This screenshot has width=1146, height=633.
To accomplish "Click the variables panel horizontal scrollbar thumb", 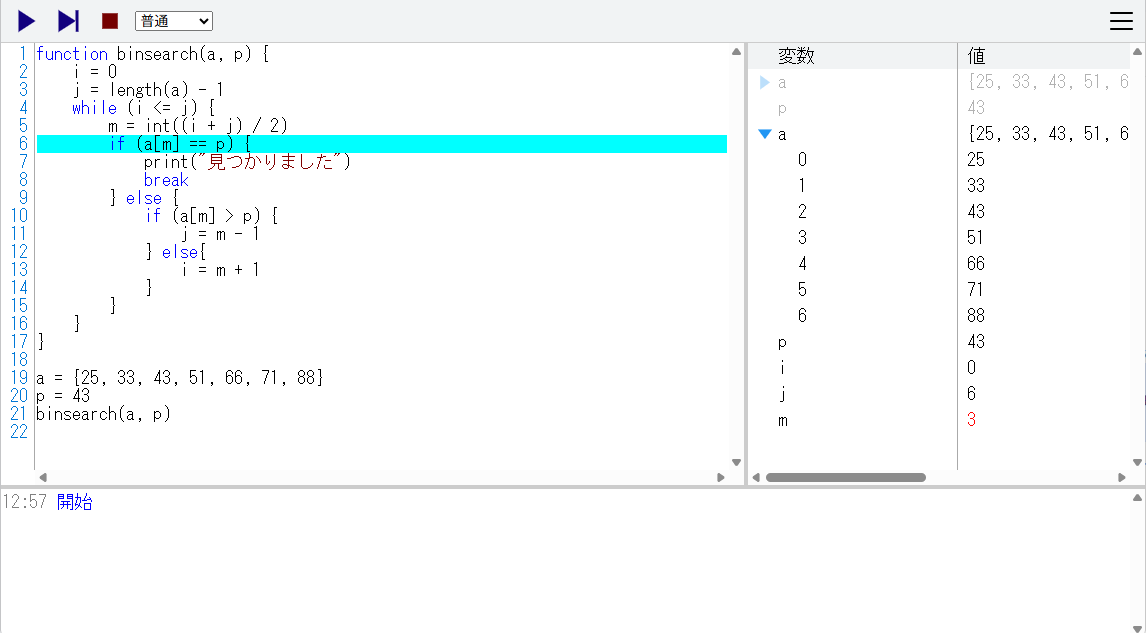I will click(846, 477).
